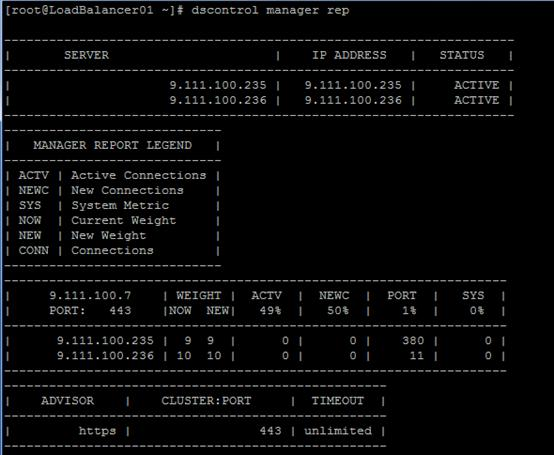
Task: Click the 50% NEWC proportion value
Action: click(338, 311)
